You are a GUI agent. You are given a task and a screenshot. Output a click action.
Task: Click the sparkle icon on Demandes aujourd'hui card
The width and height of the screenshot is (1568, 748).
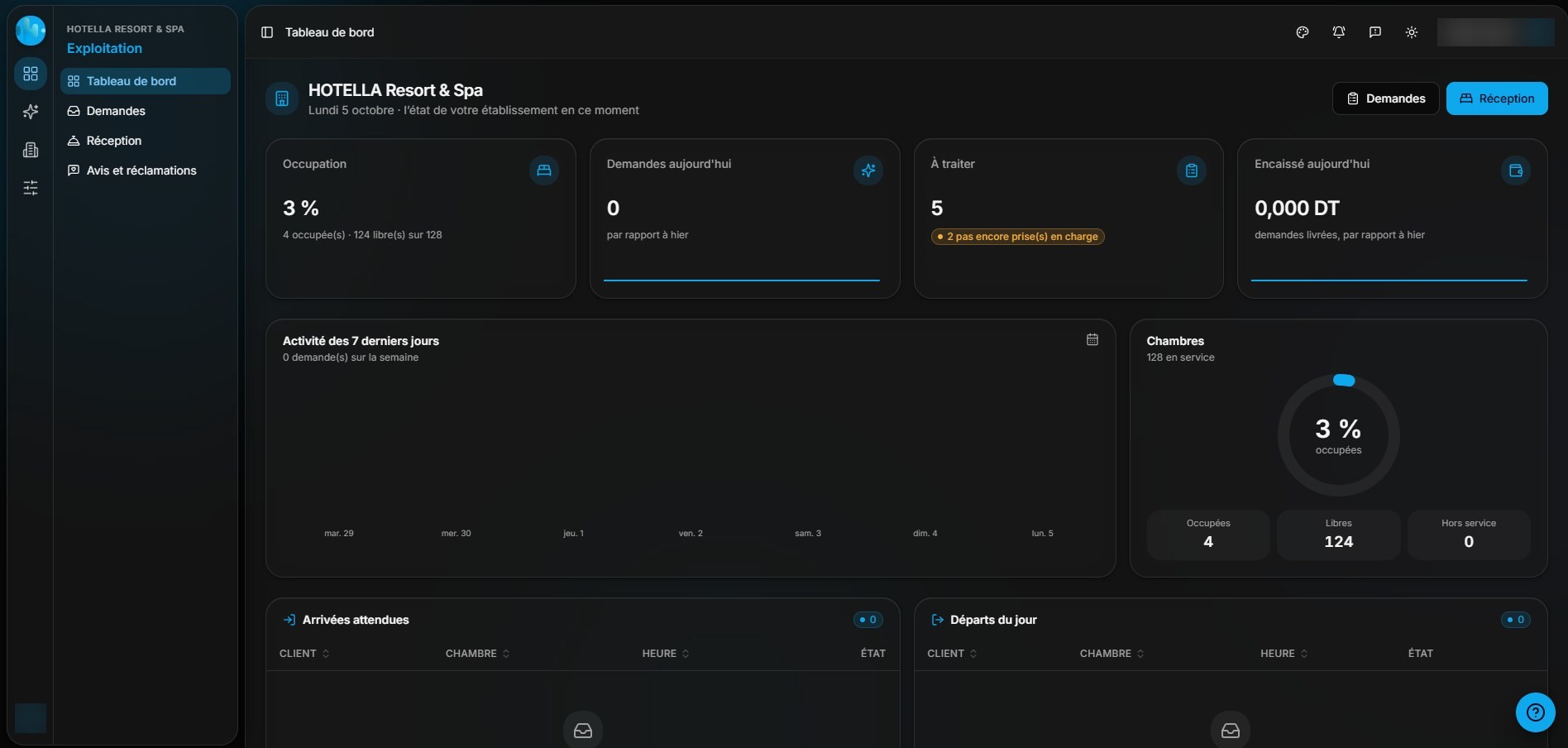[868, 170]
